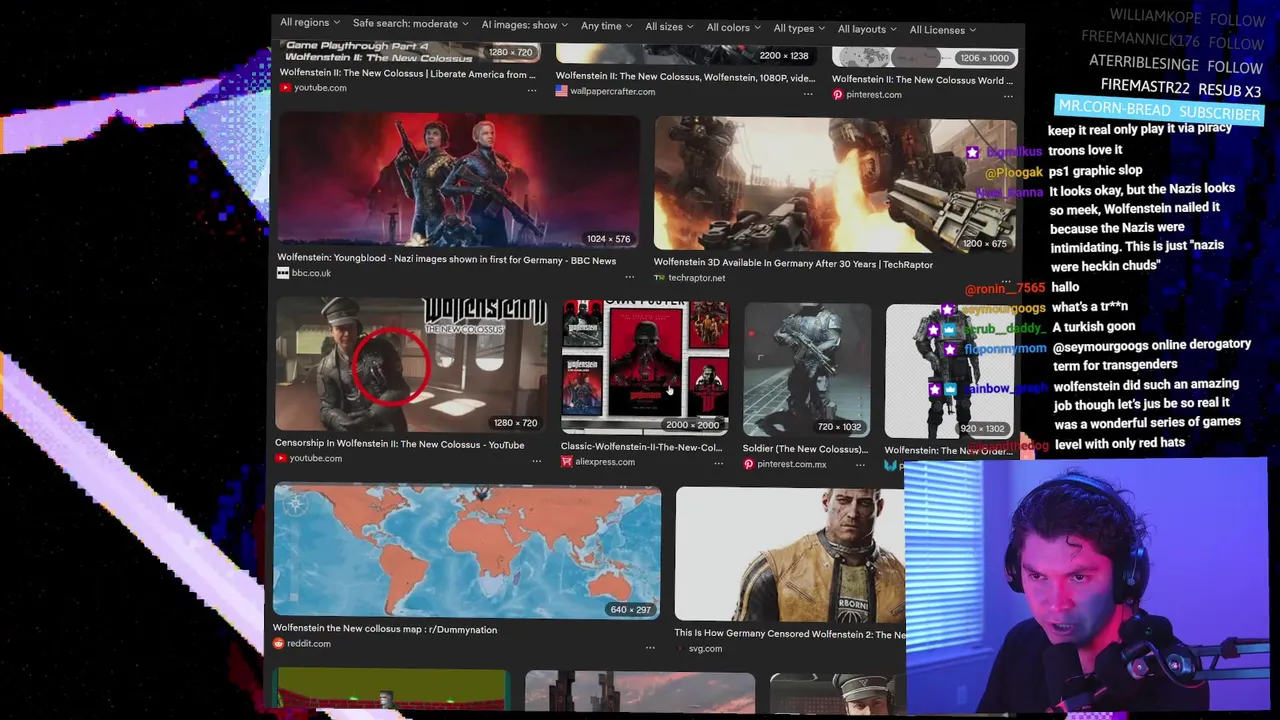
Task: Click the techraptor.net source text
Action: coord(697,277)
